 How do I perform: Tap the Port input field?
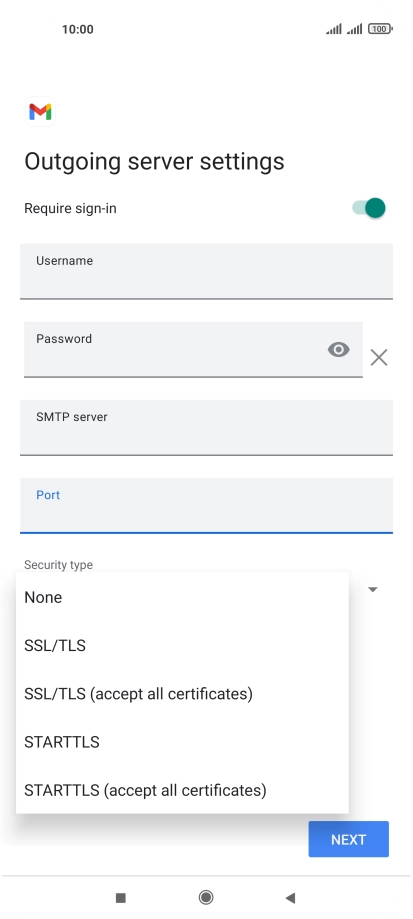pos(206,505)
